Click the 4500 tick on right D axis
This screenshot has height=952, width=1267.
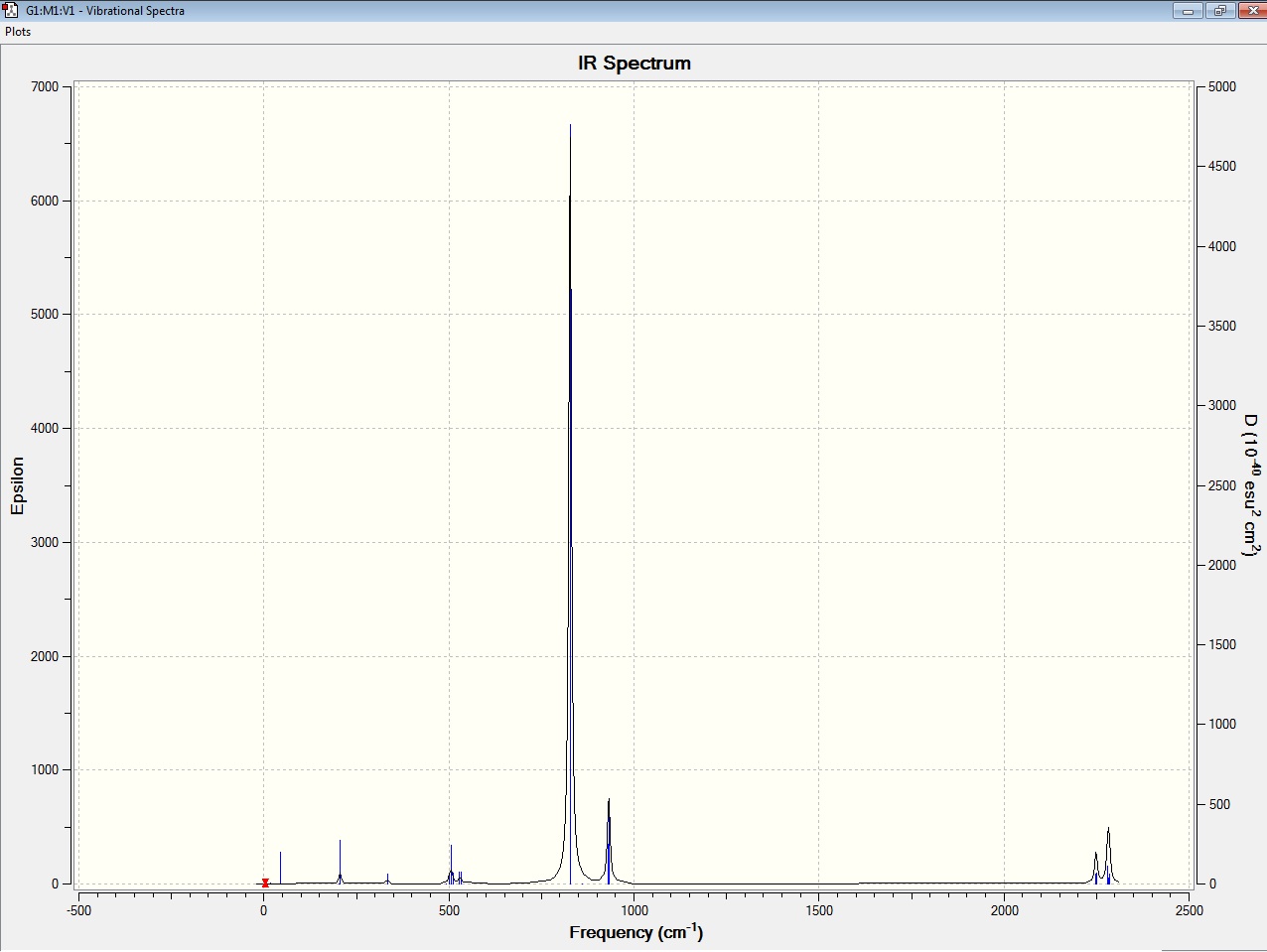click(x=1222, y=167)
